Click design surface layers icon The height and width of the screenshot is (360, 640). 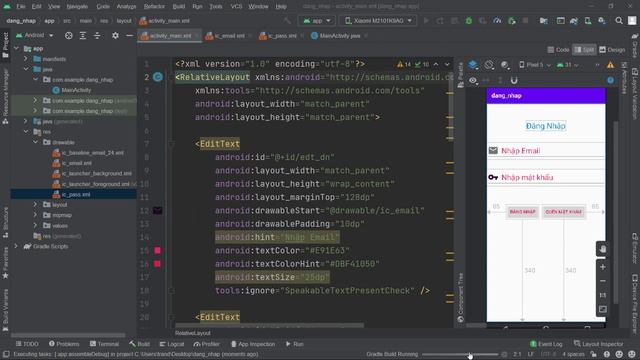tap(473, 65)
